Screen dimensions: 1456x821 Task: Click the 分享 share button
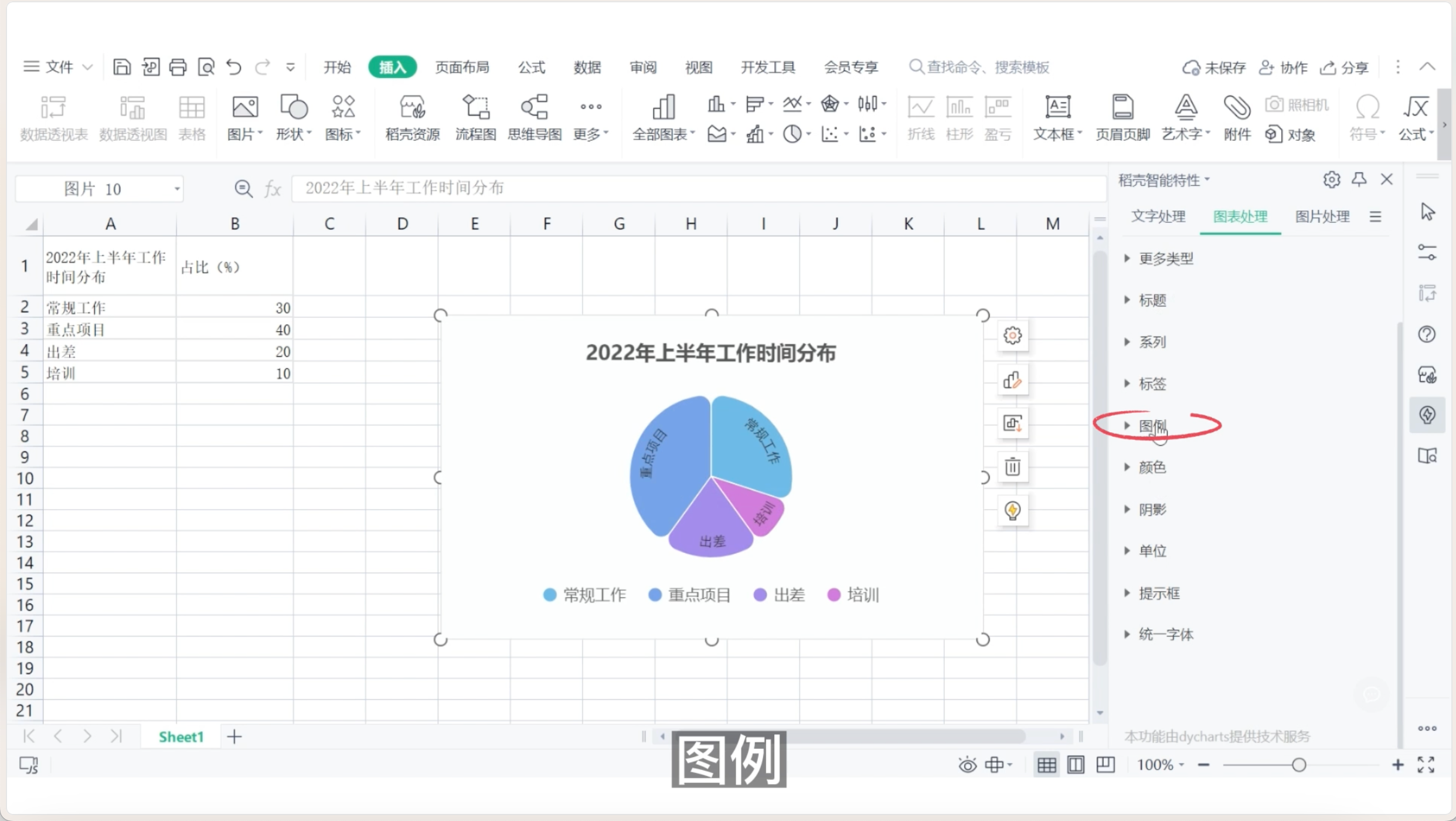1344,67
